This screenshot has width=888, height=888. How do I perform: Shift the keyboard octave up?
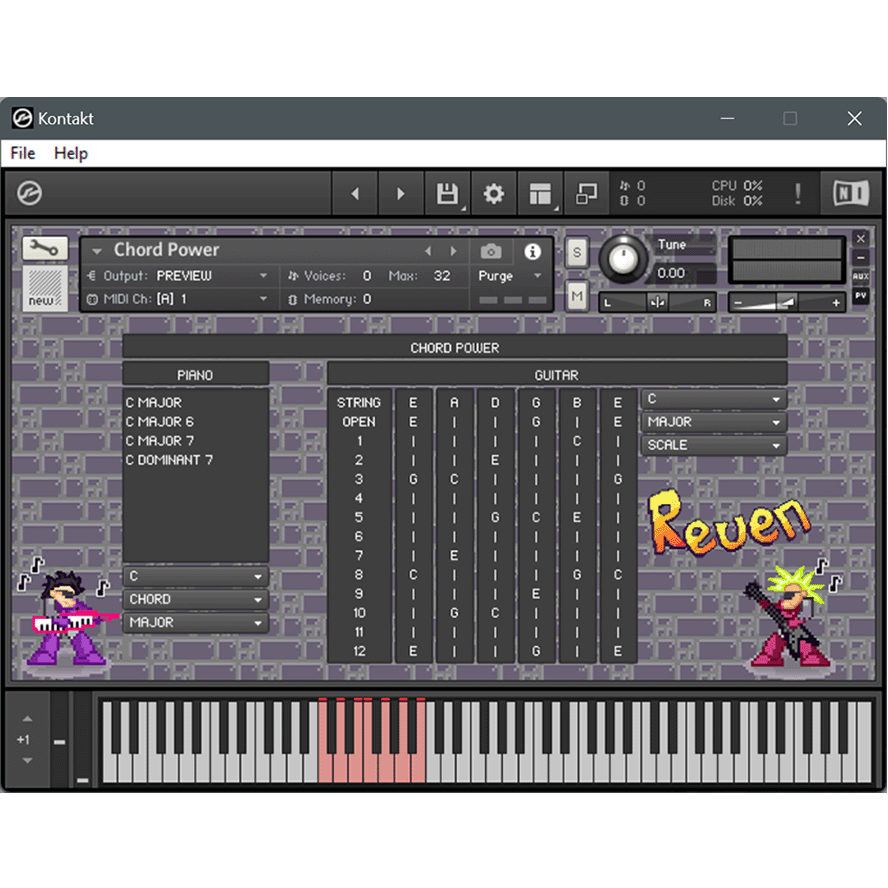tap(27, 719)
